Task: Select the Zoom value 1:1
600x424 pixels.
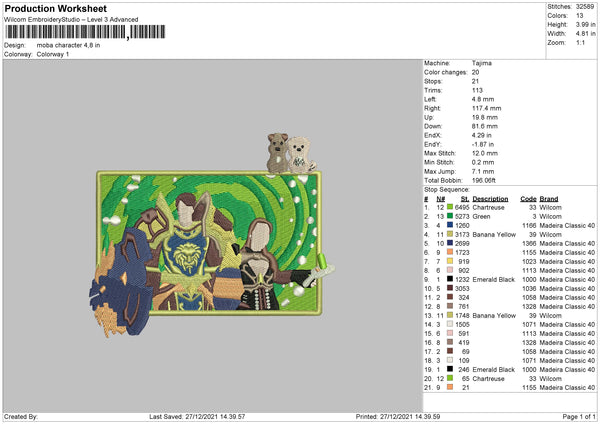Action: click(x=580, y=42)
